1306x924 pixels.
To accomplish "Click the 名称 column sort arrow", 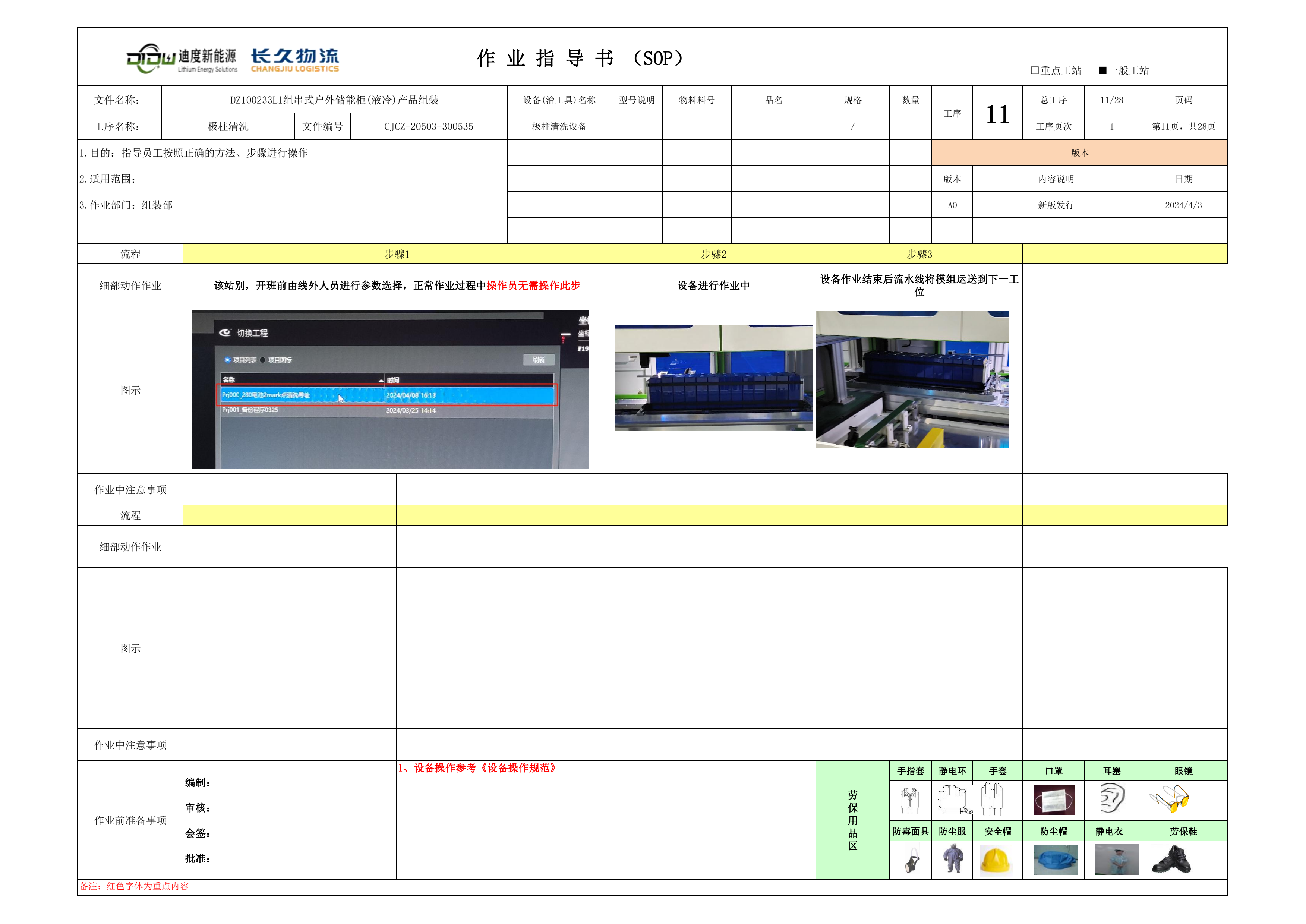I will click(x=381, y=380).
